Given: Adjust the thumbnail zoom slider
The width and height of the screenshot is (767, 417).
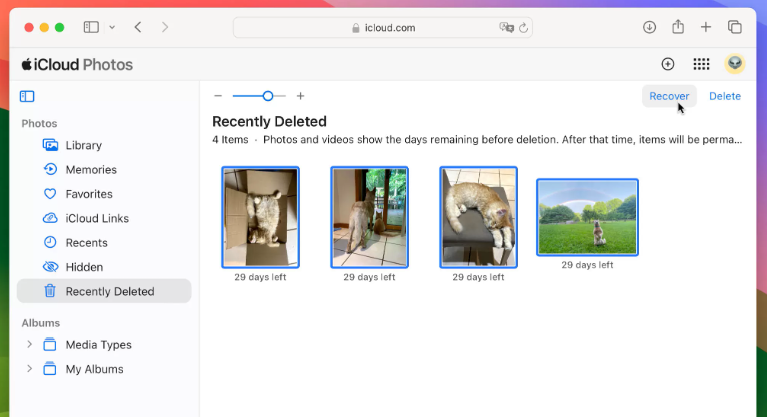Looking at the screenshot, I should point(268,96).
